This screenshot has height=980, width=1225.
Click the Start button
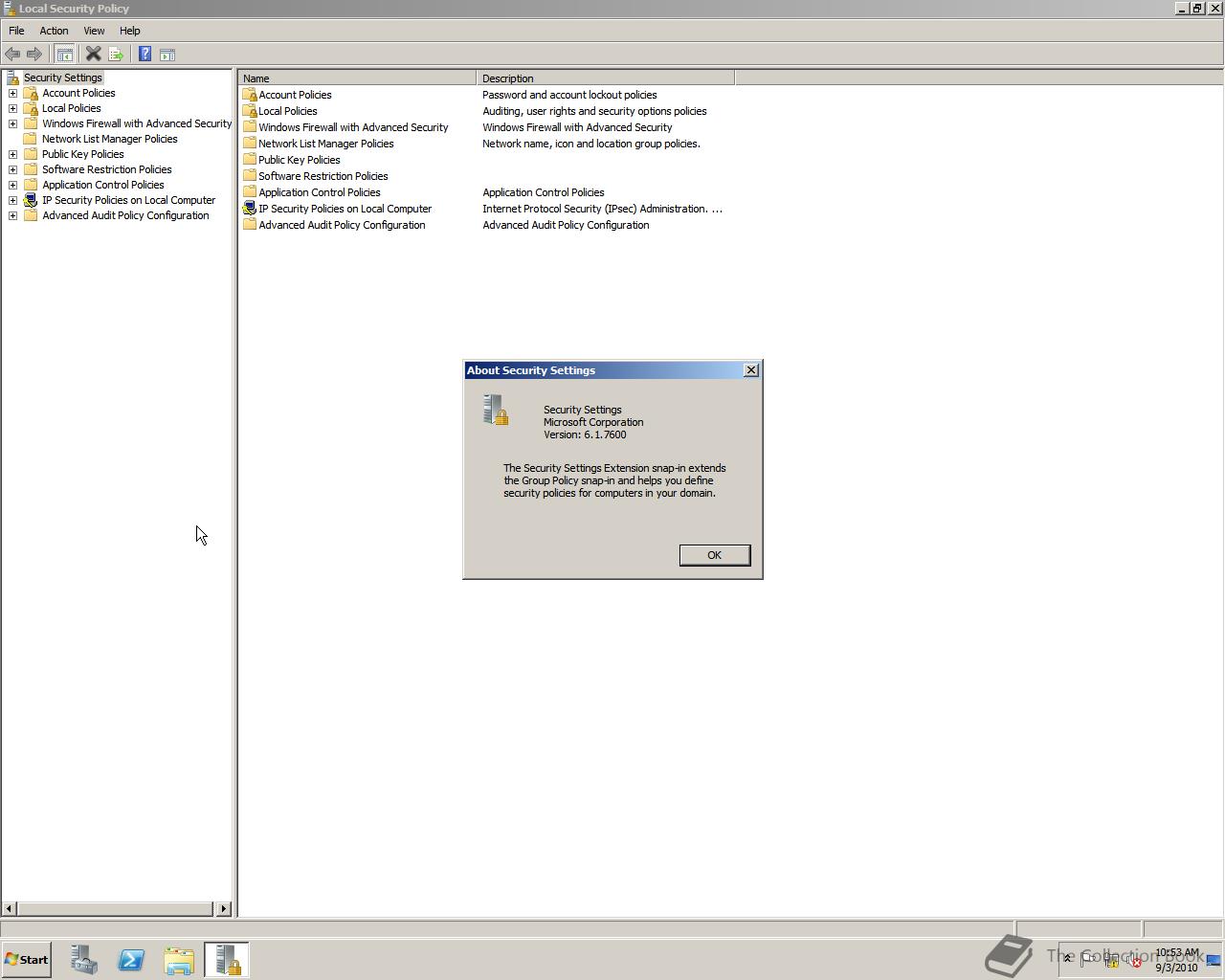point(27,960)
